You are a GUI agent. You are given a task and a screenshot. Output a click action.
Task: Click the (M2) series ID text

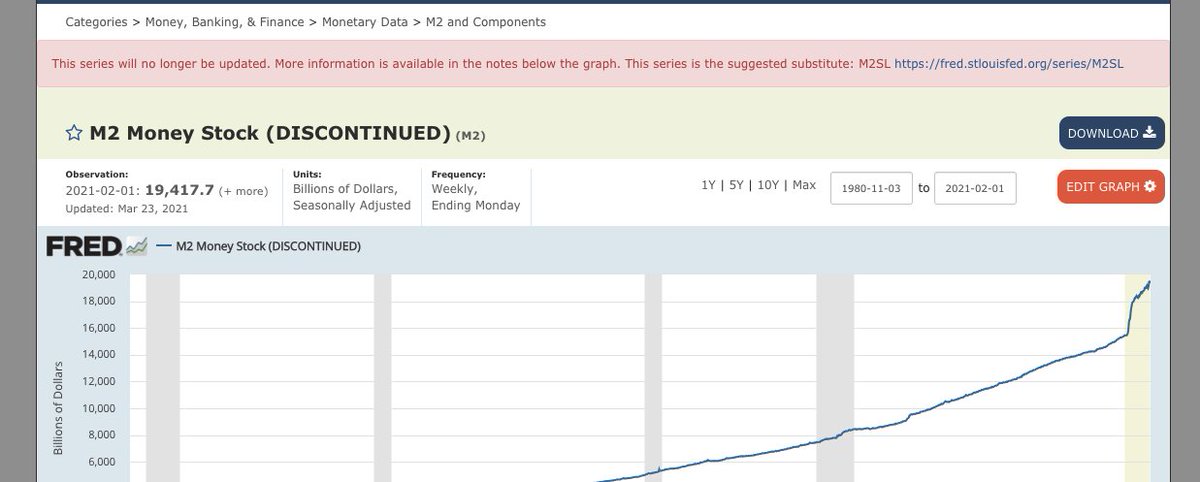tap(470, 135)
